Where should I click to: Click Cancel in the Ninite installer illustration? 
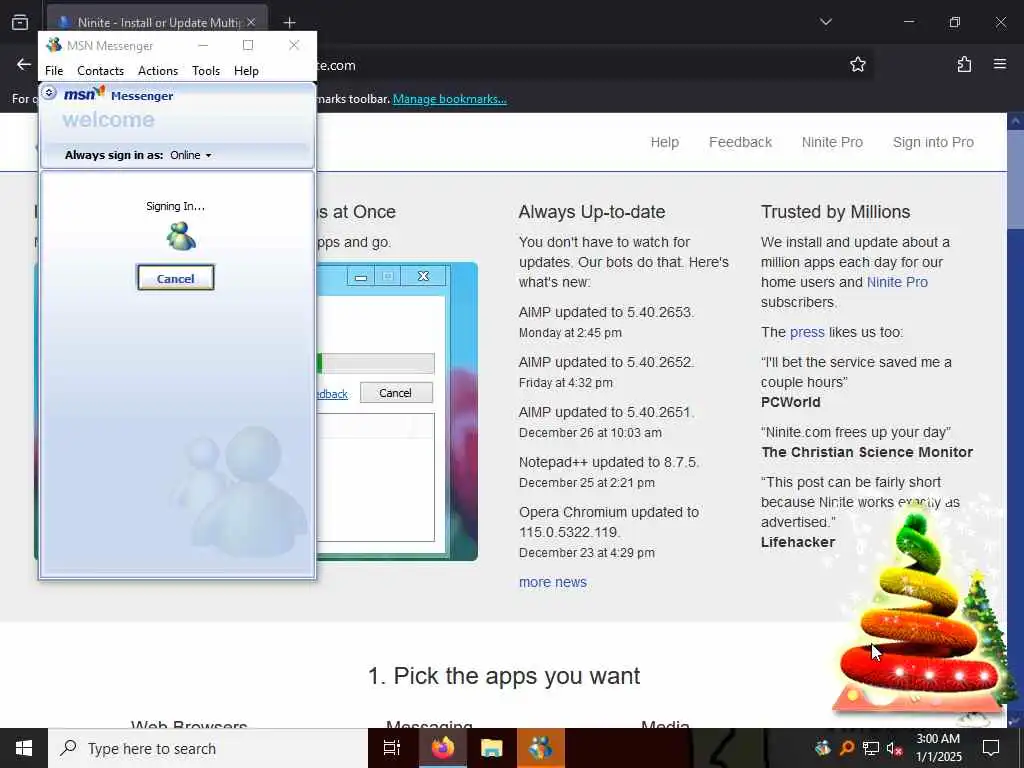point(396,392)
